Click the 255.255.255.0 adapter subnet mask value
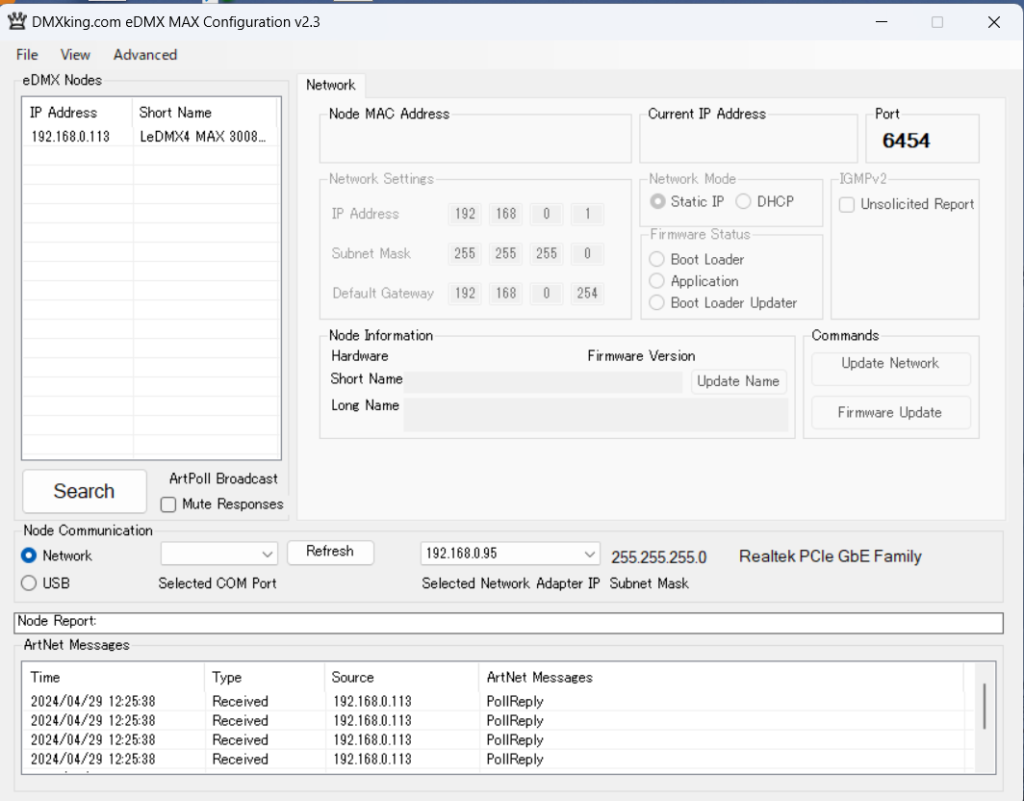The width and height of the screenshot is (1024, 801). [659, 558]
